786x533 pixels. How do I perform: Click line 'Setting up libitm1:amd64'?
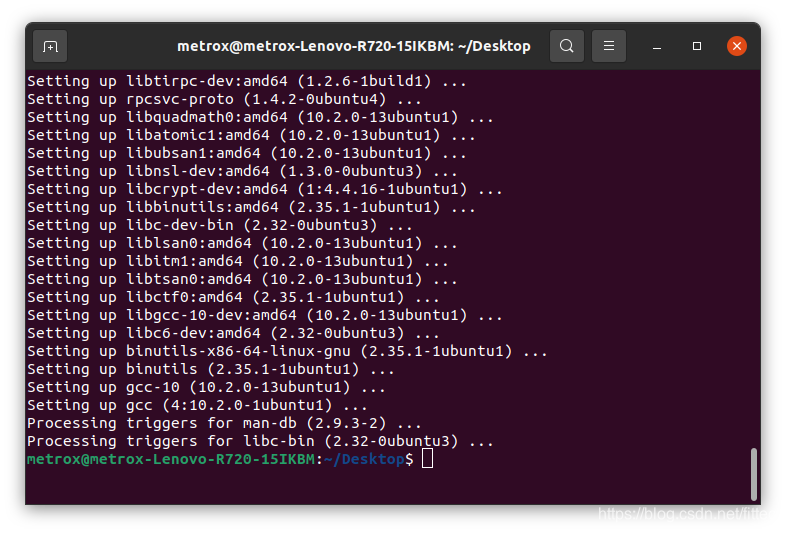(x=238, y=262)
